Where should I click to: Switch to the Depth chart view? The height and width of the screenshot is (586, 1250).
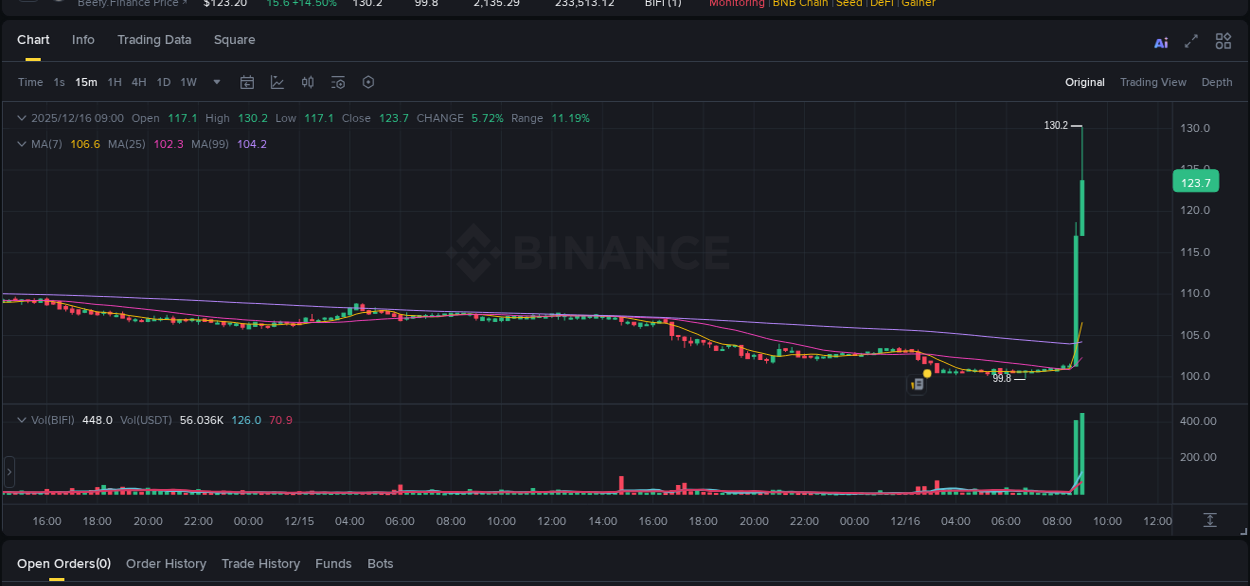coord(1217,82)
